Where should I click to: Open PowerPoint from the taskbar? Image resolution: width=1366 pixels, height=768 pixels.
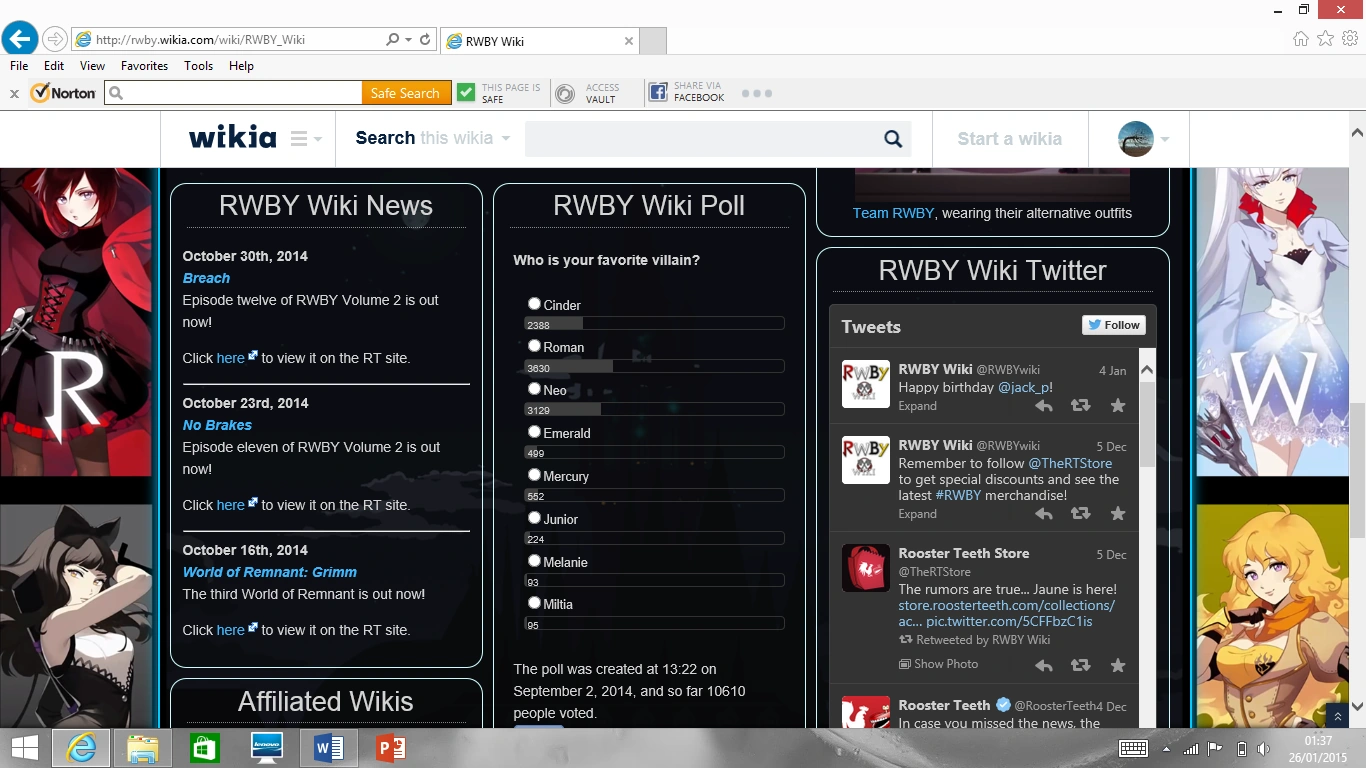tap(390, 748)
